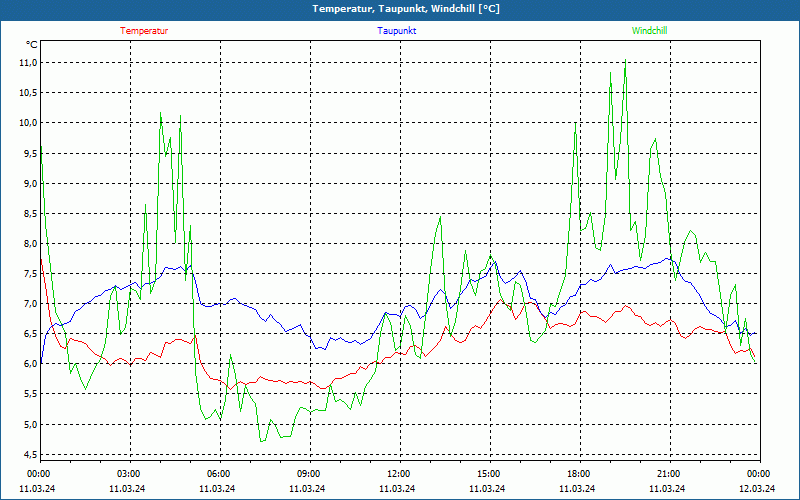
Task: Select the 18:00 time axis label
Action: point(578,474)
